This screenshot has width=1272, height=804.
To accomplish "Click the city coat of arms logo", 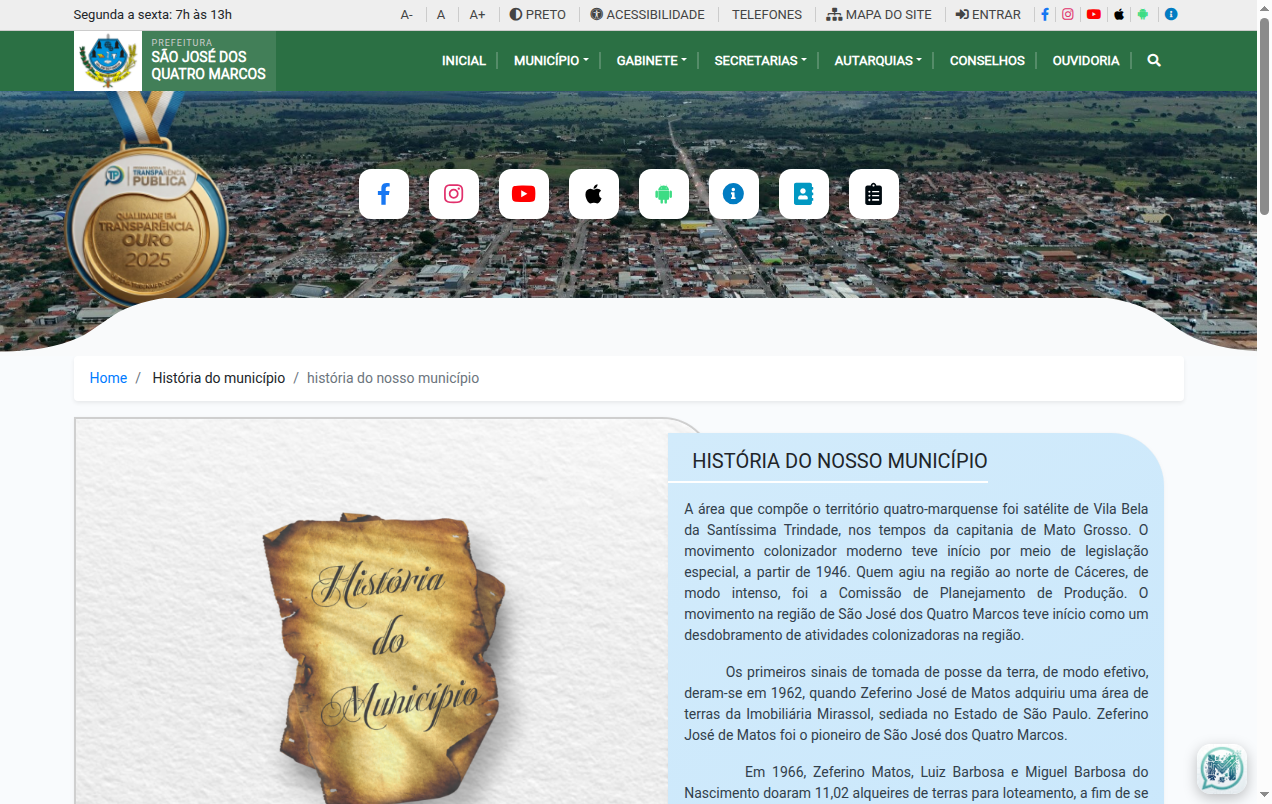I will coord(108,61).
